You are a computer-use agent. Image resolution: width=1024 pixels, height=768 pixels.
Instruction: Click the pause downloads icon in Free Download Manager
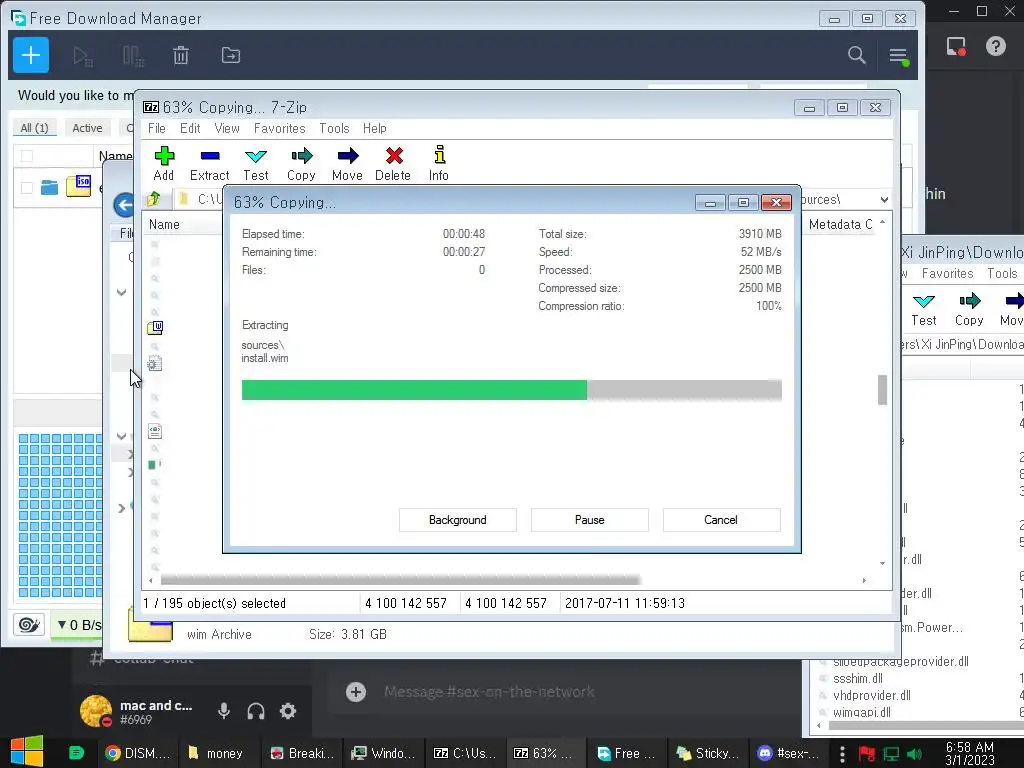[133, 56]
